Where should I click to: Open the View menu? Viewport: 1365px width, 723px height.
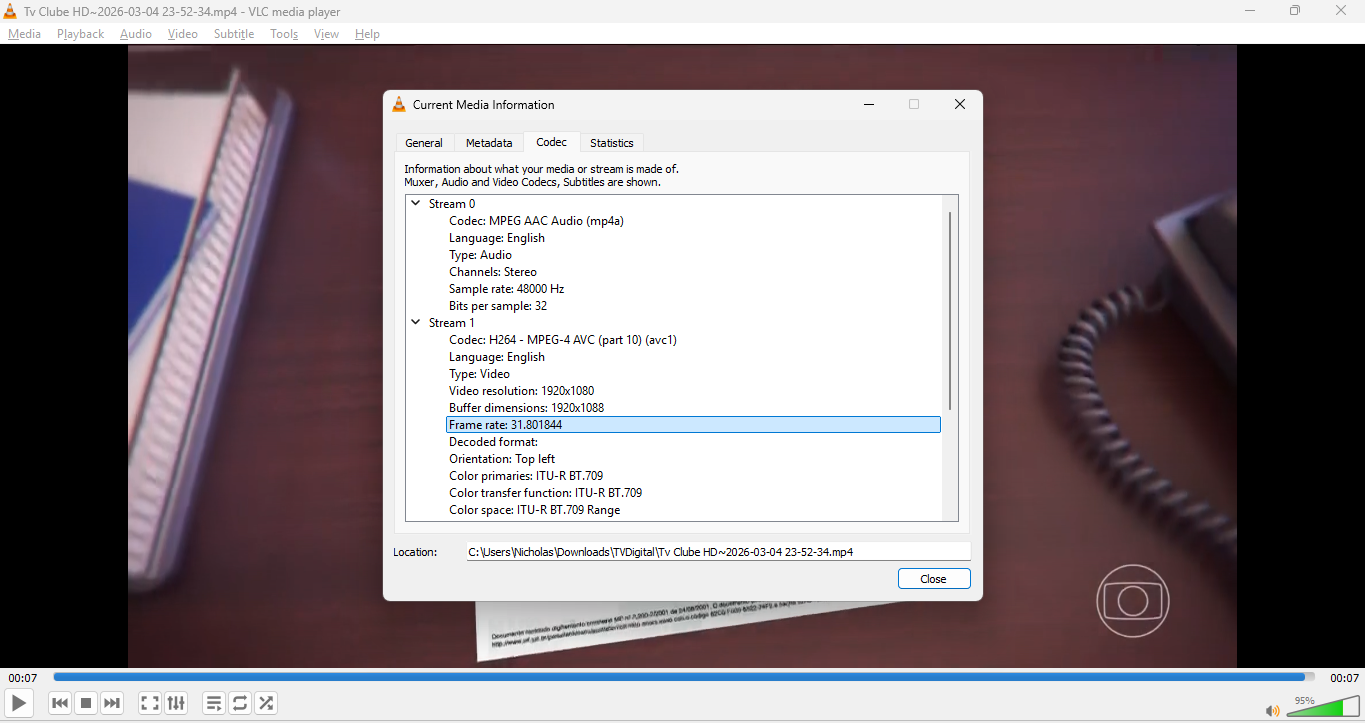(327, 33)
